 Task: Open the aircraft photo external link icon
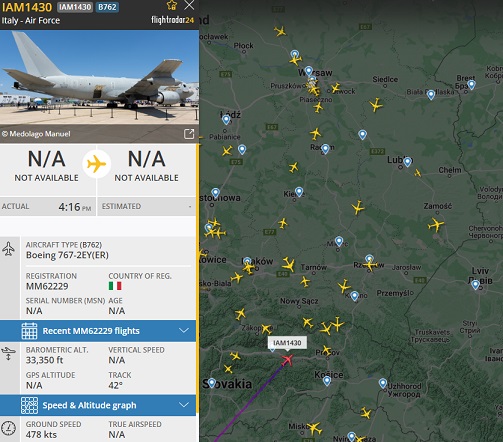coord(189,134)
